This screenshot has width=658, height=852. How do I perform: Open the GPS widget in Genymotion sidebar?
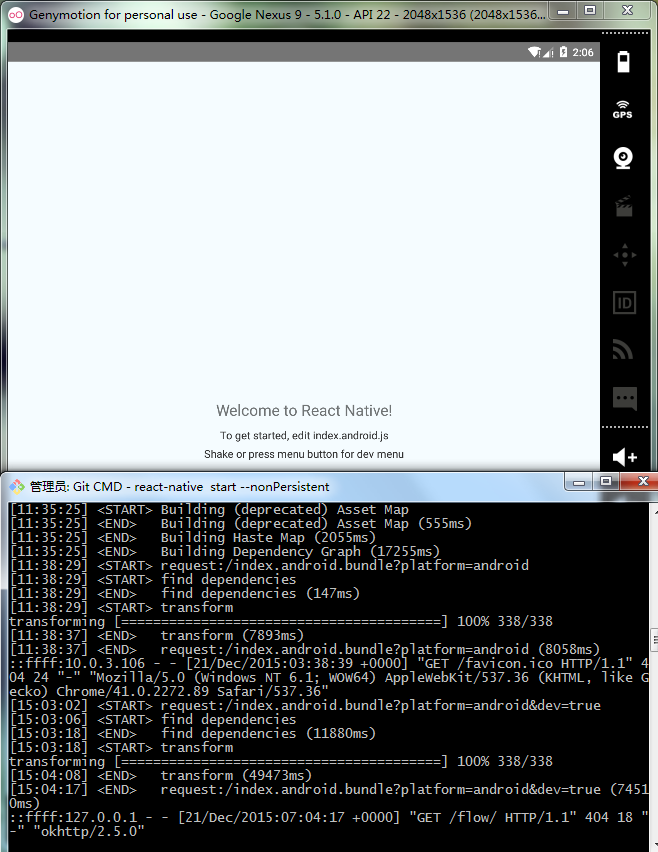click(x=623, y=109)
